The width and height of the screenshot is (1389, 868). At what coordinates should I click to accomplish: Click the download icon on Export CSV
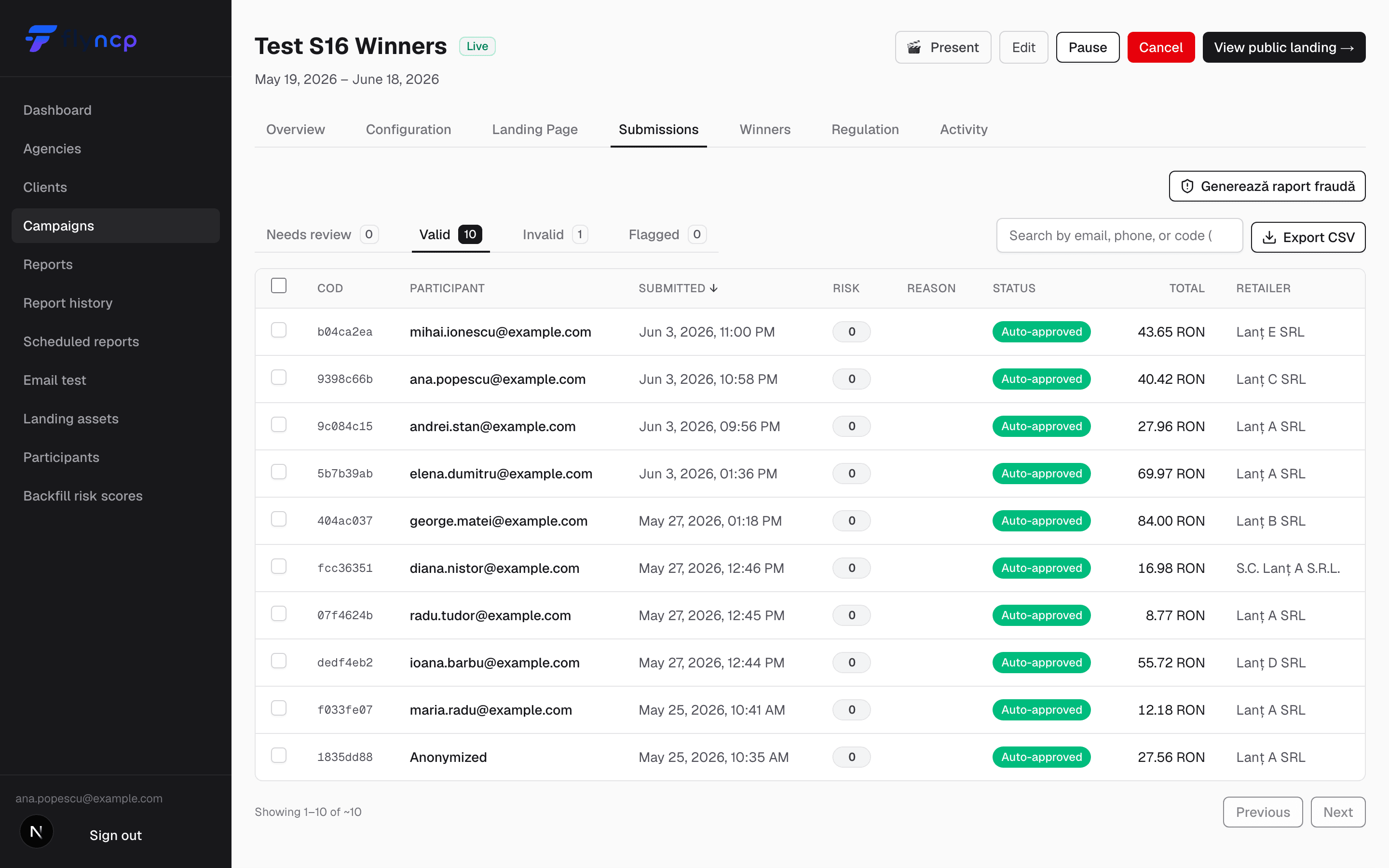[1269, 237]
